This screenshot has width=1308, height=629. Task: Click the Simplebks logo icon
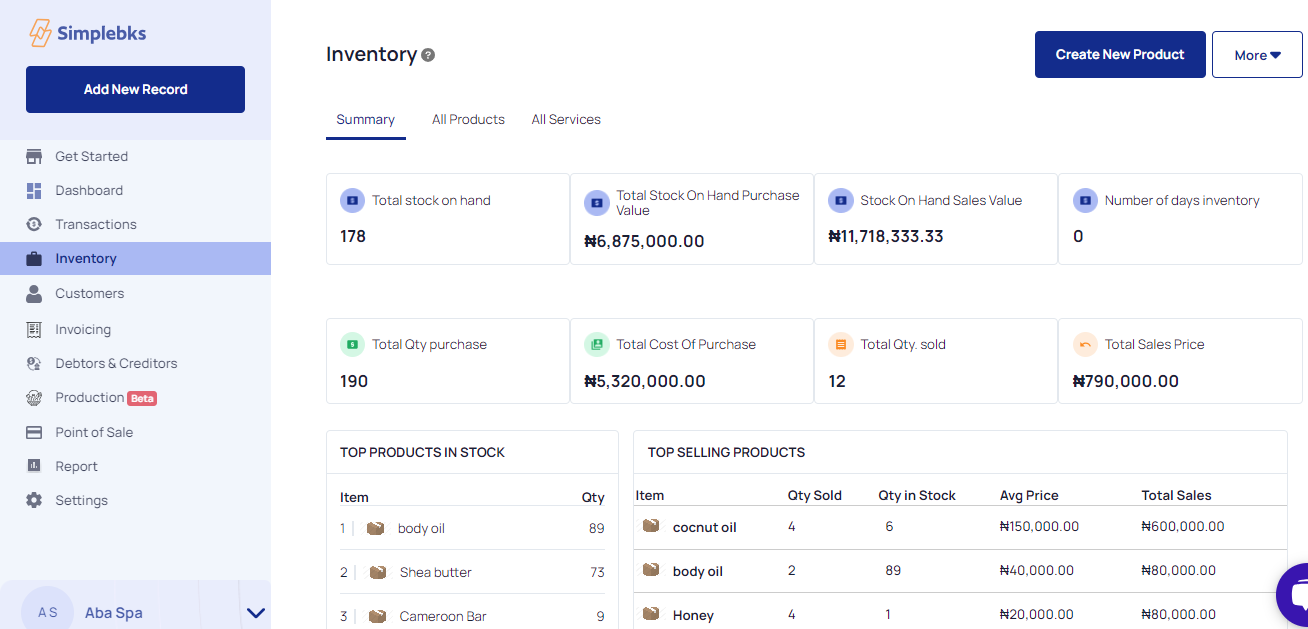pyautogui.click(x=40, y=33)
